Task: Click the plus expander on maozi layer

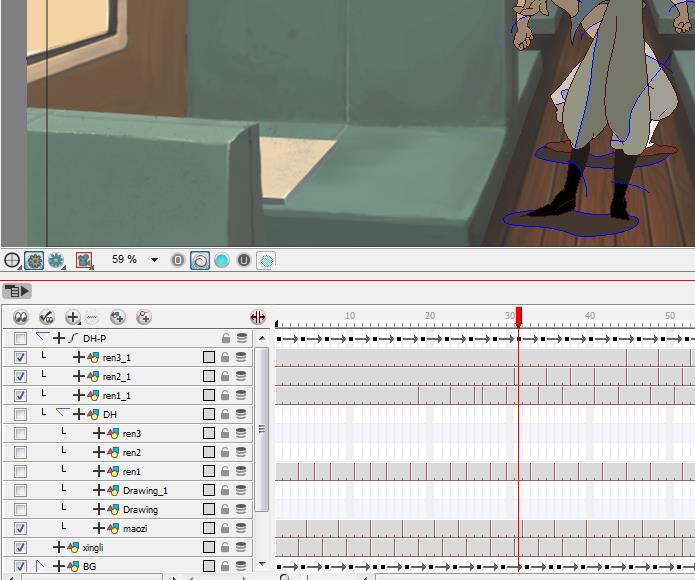Action: (x=99, y=529)
